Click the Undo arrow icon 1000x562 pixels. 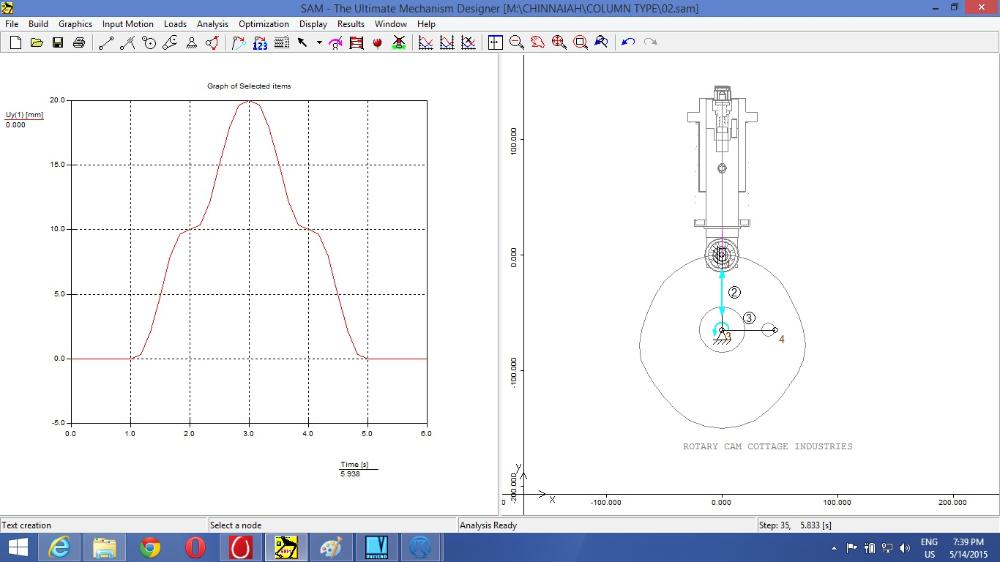[628, 43]
